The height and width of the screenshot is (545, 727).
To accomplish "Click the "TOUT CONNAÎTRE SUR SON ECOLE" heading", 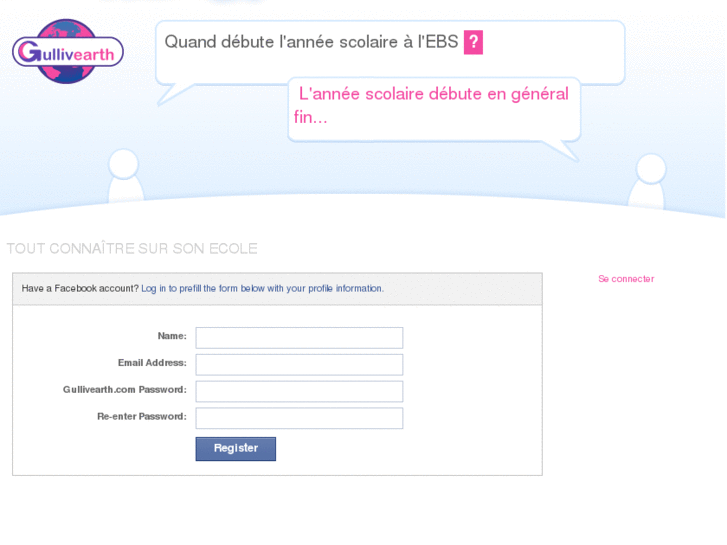I will (132, 249).
